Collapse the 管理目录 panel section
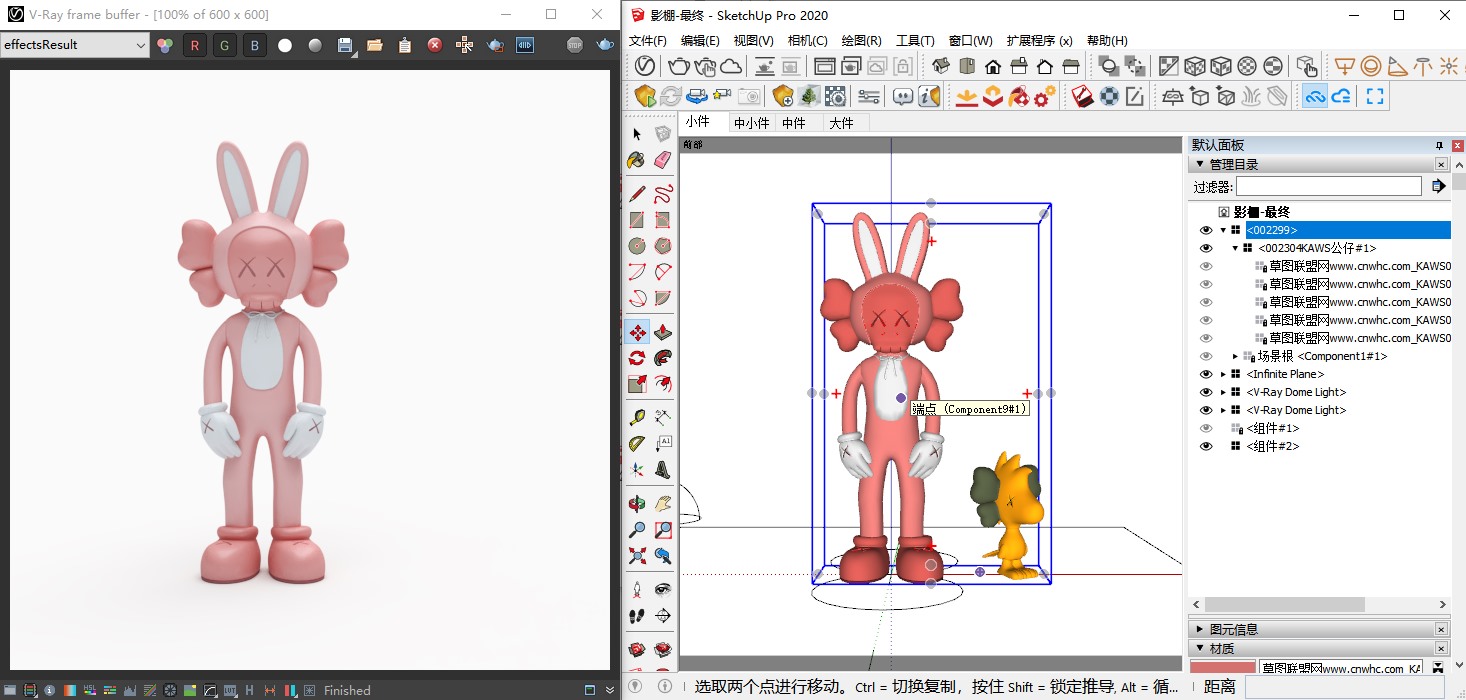Image resolution: width=1466 pixels, height=700 pixels. point(1199,164)
